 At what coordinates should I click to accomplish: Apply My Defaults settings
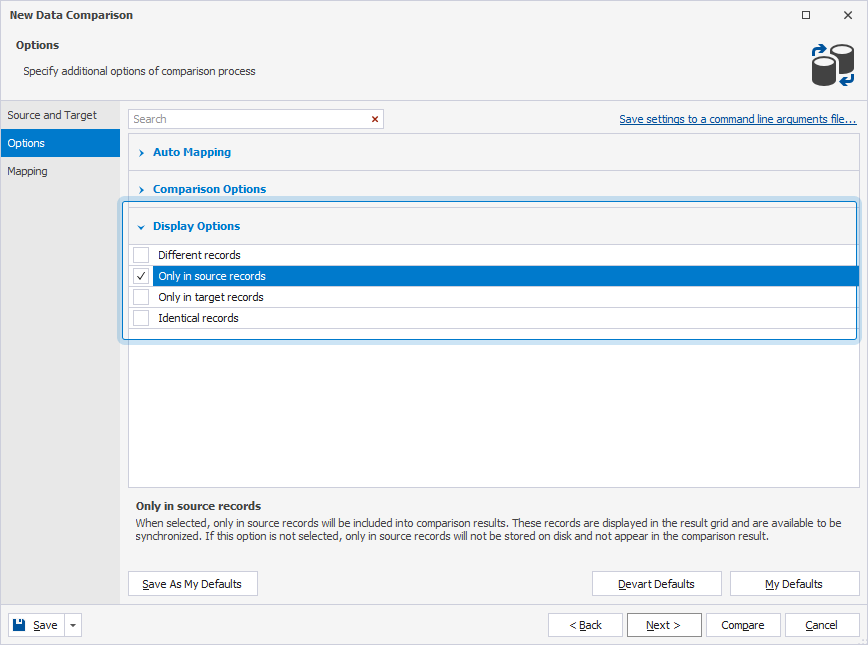[794, 583]
